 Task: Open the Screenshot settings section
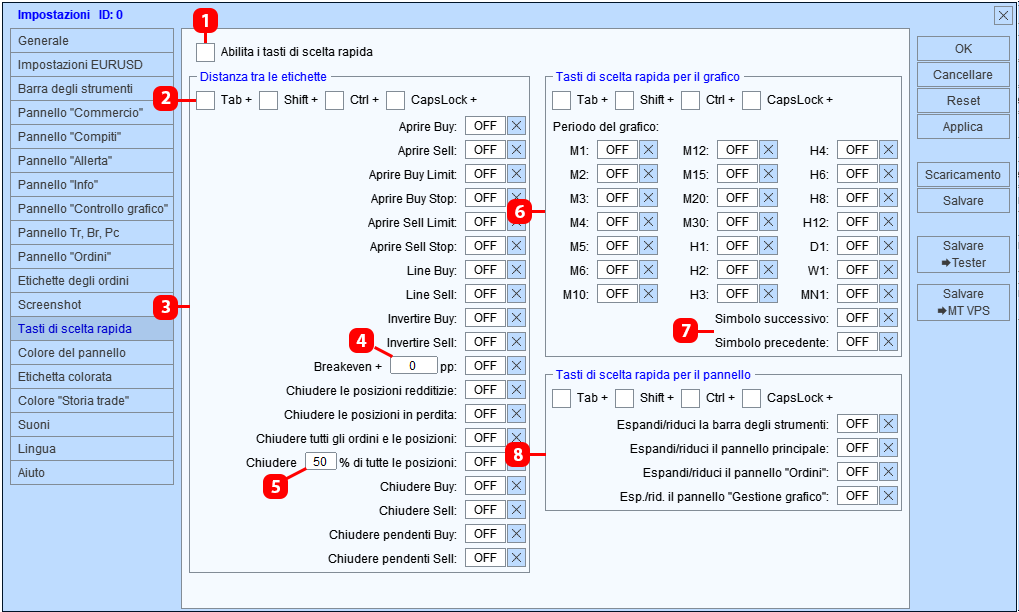click(92, 305)
